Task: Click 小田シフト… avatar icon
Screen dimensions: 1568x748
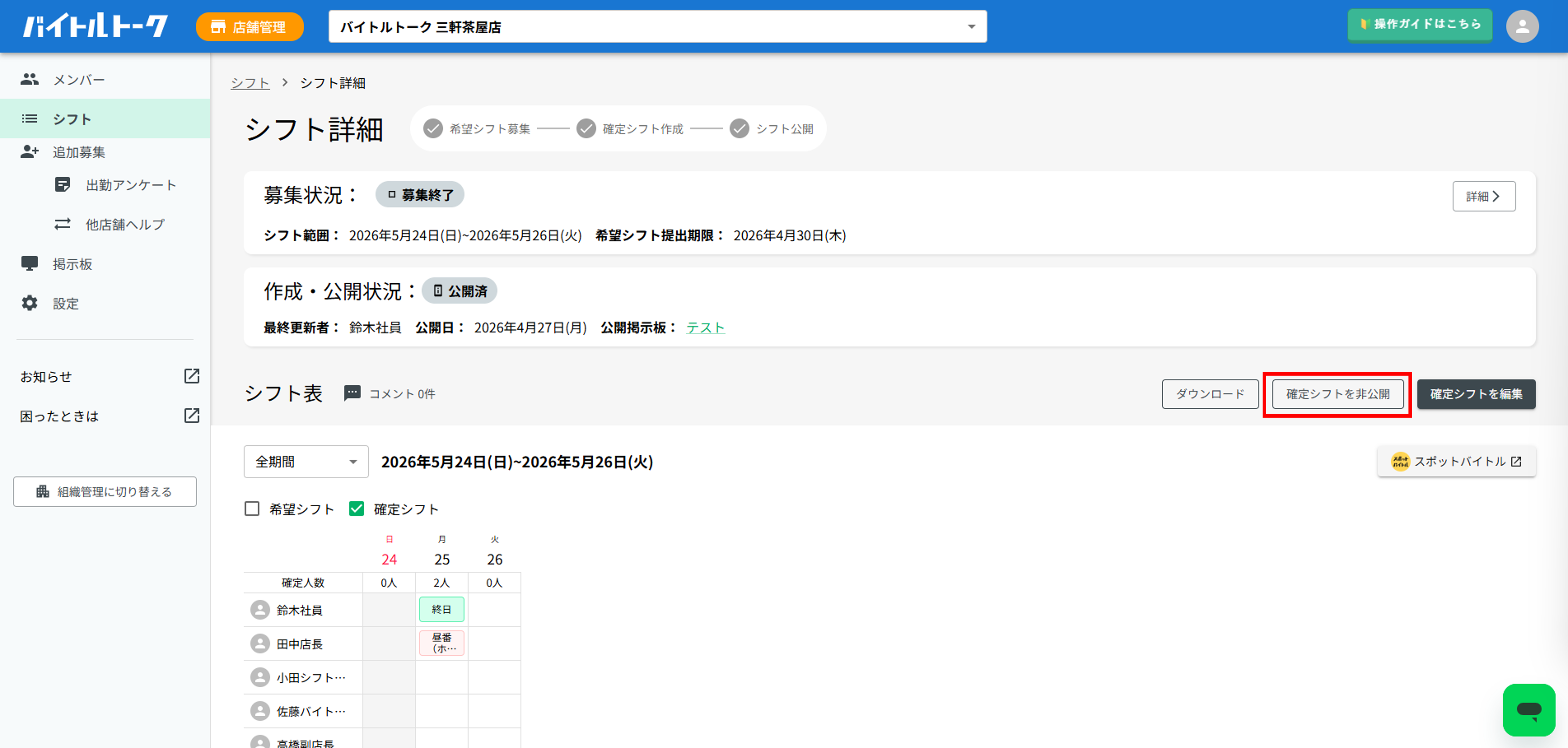Action: (260, 677)
